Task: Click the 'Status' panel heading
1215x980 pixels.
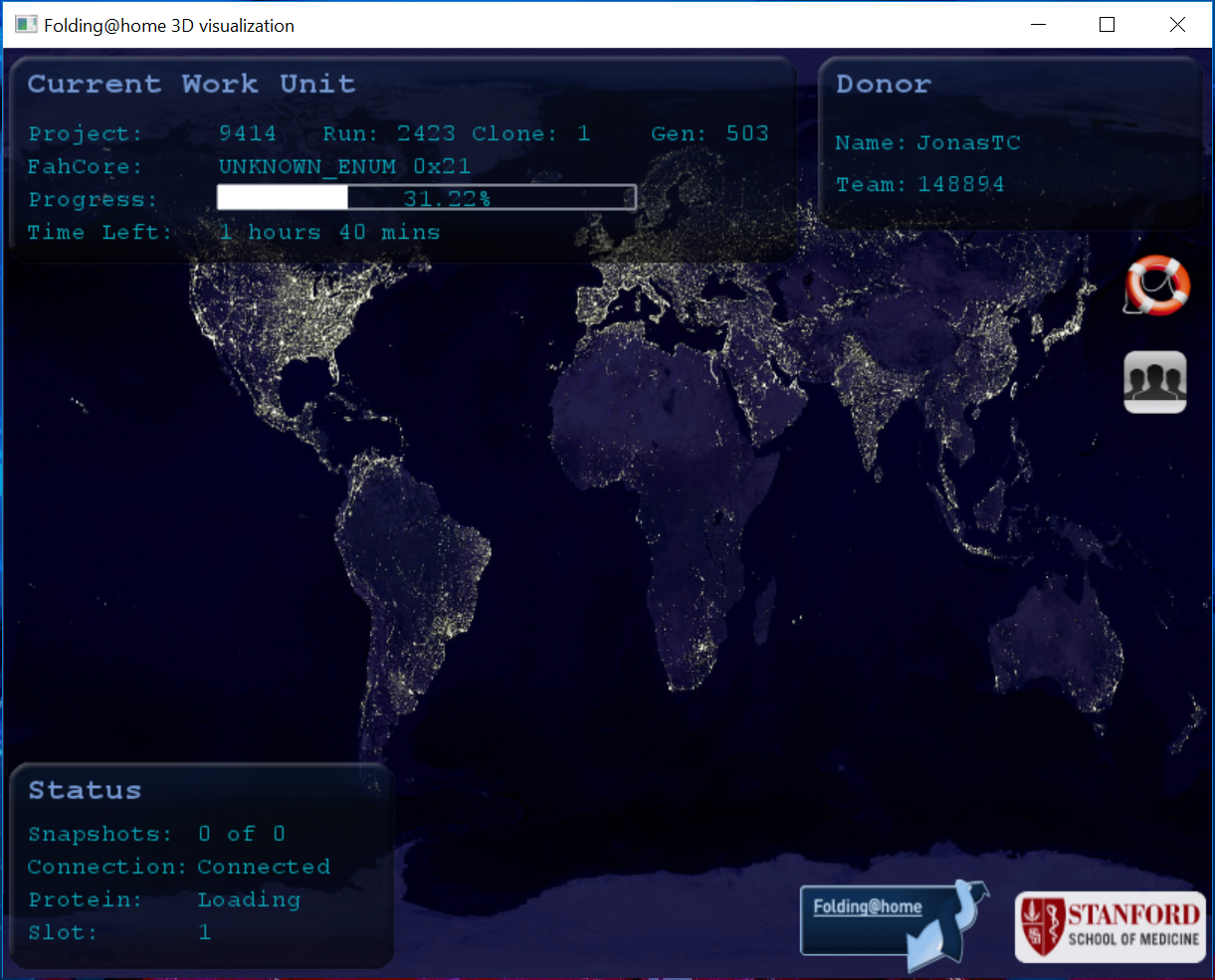Action: pos(85,790)
